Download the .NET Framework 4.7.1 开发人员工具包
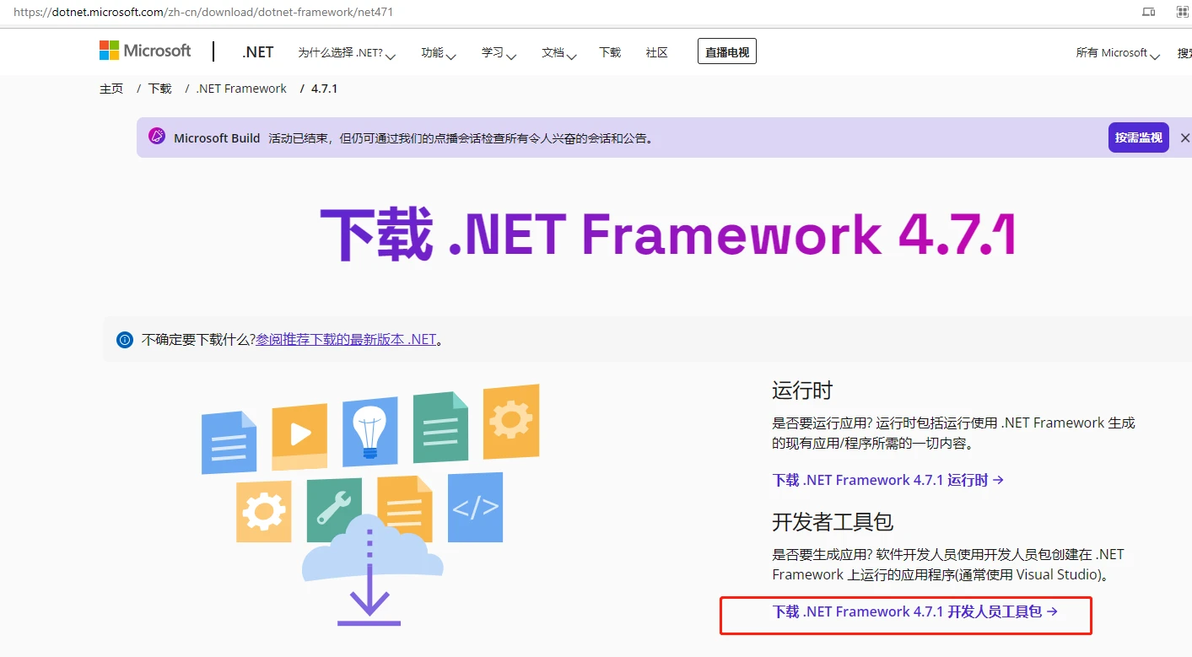 (x=915, y=611)
